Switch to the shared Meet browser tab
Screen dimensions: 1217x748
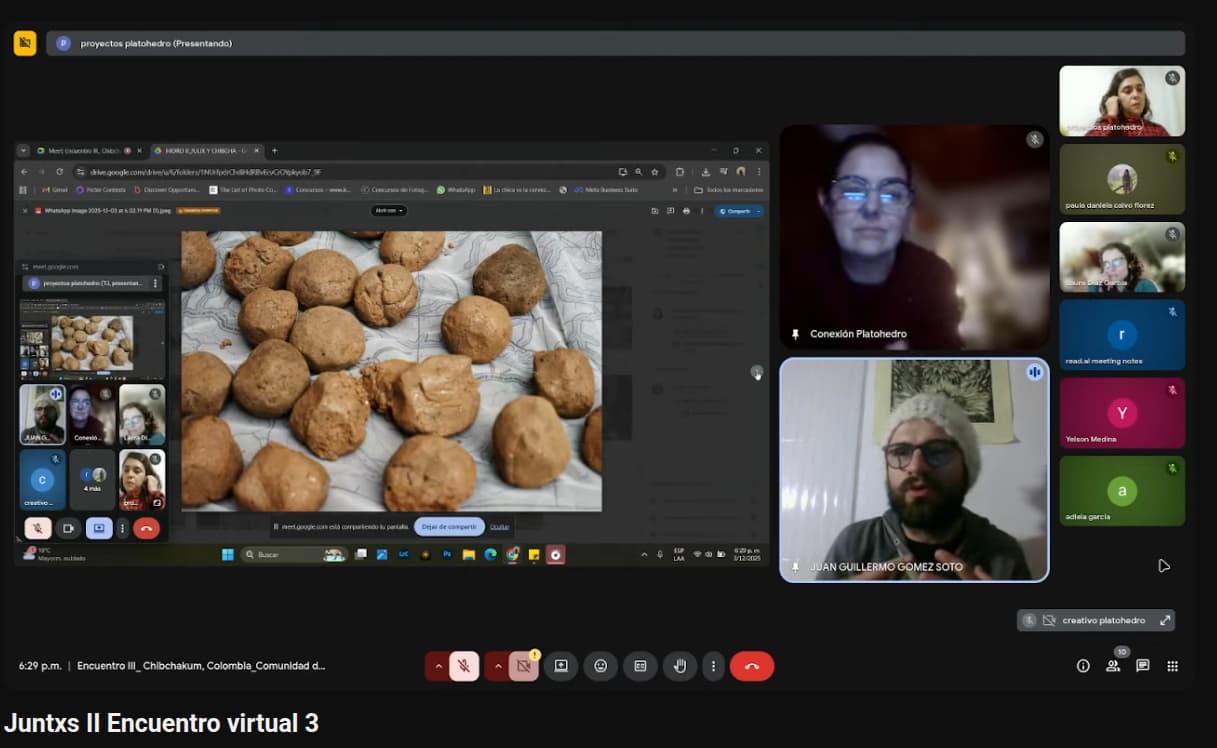[x=78, y=150]
